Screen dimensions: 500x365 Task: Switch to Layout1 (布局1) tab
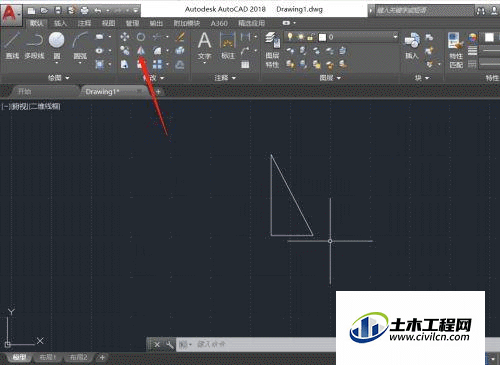[x=48, y=357]
